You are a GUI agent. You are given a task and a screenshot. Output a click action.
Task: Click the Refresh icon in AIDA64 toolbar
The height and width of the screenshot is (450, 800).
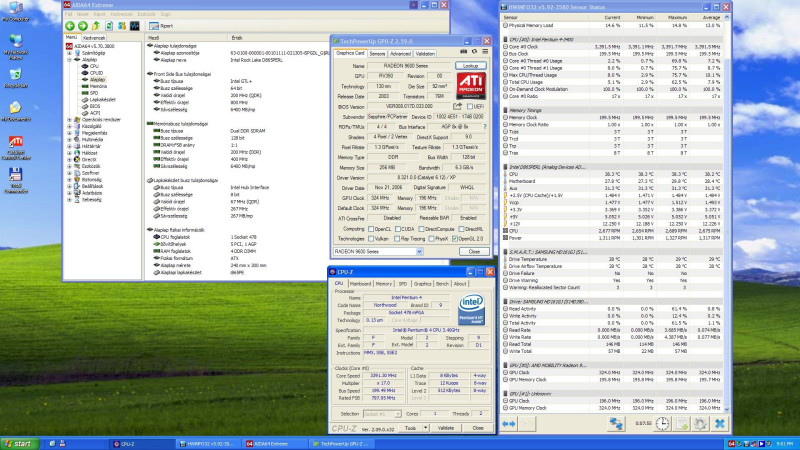pos(109,26)
